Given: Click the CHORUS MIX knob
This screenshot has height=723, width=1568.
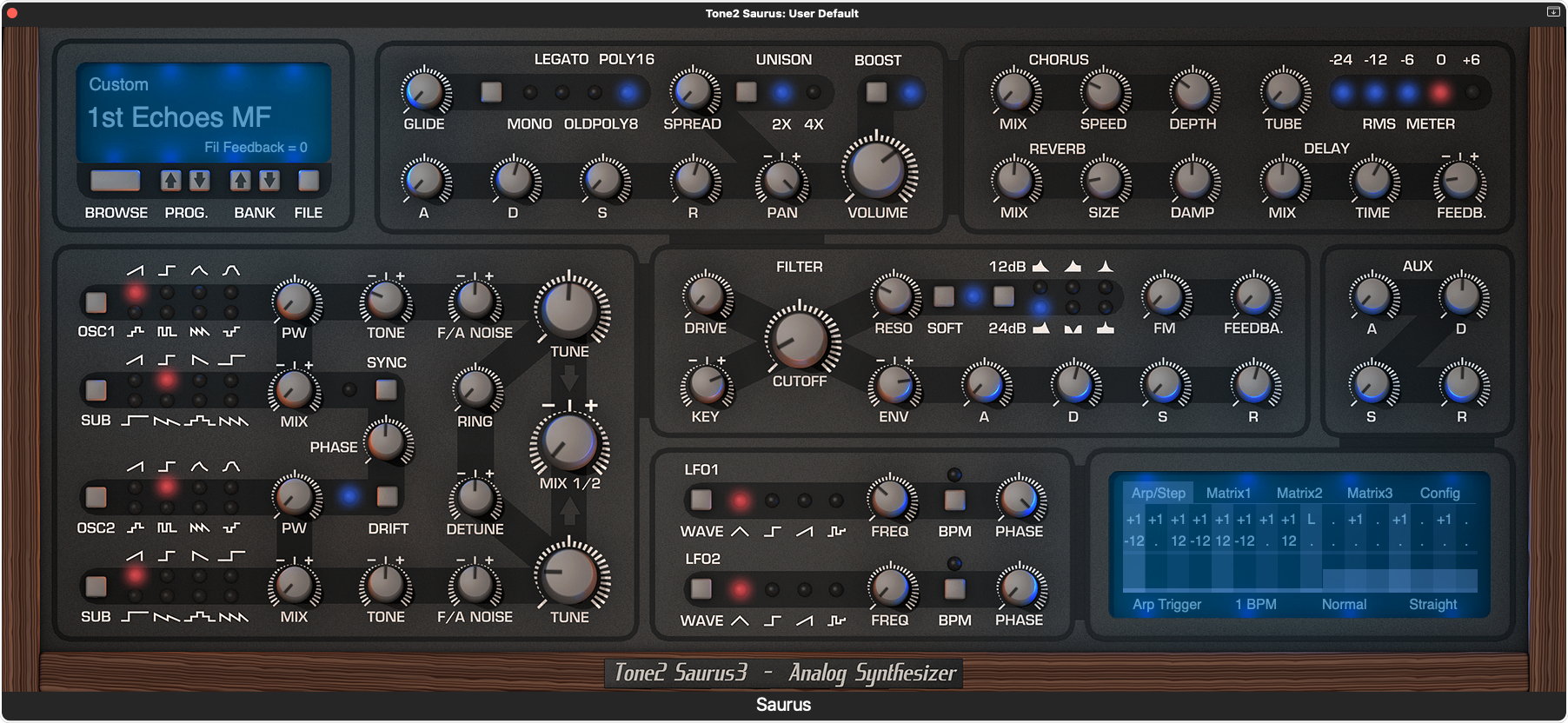Looking at the screenshot, I should (x=1014, y=91).
